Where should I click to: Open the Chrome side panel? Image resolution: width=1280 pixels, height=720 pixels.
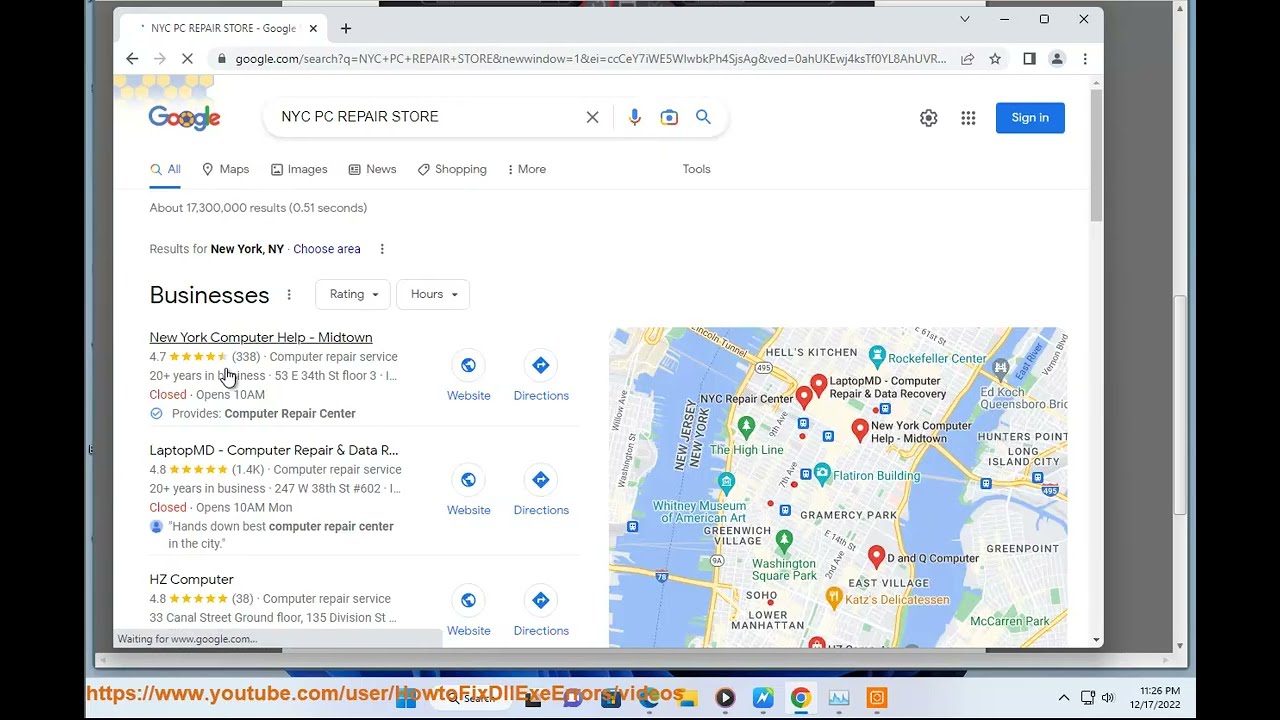click(1029, 59)
